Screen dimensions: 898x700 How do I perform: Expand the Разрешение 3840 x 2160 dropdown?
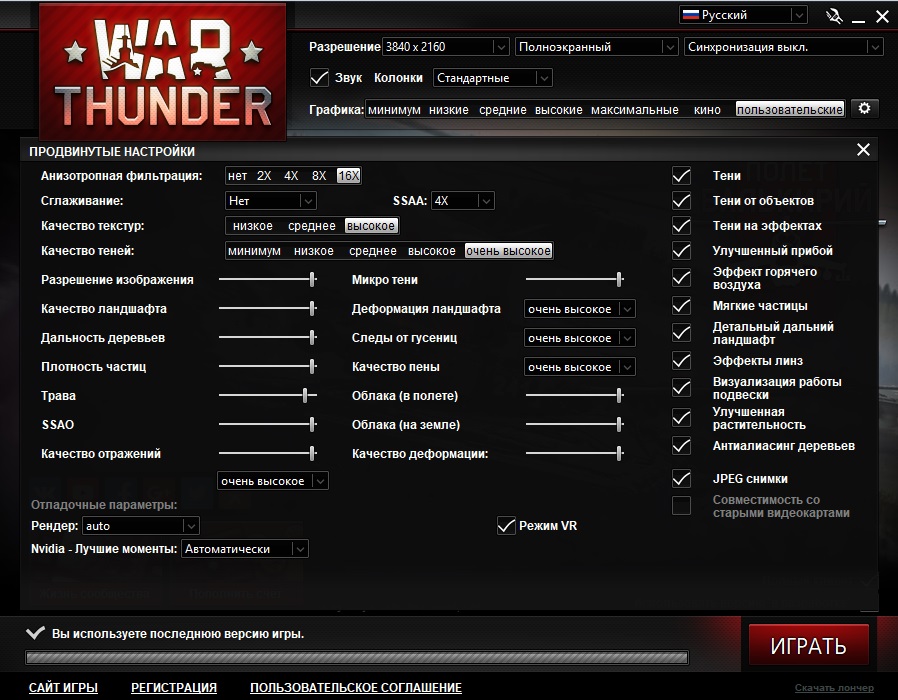pyautogui.click(x=446, y=47)
